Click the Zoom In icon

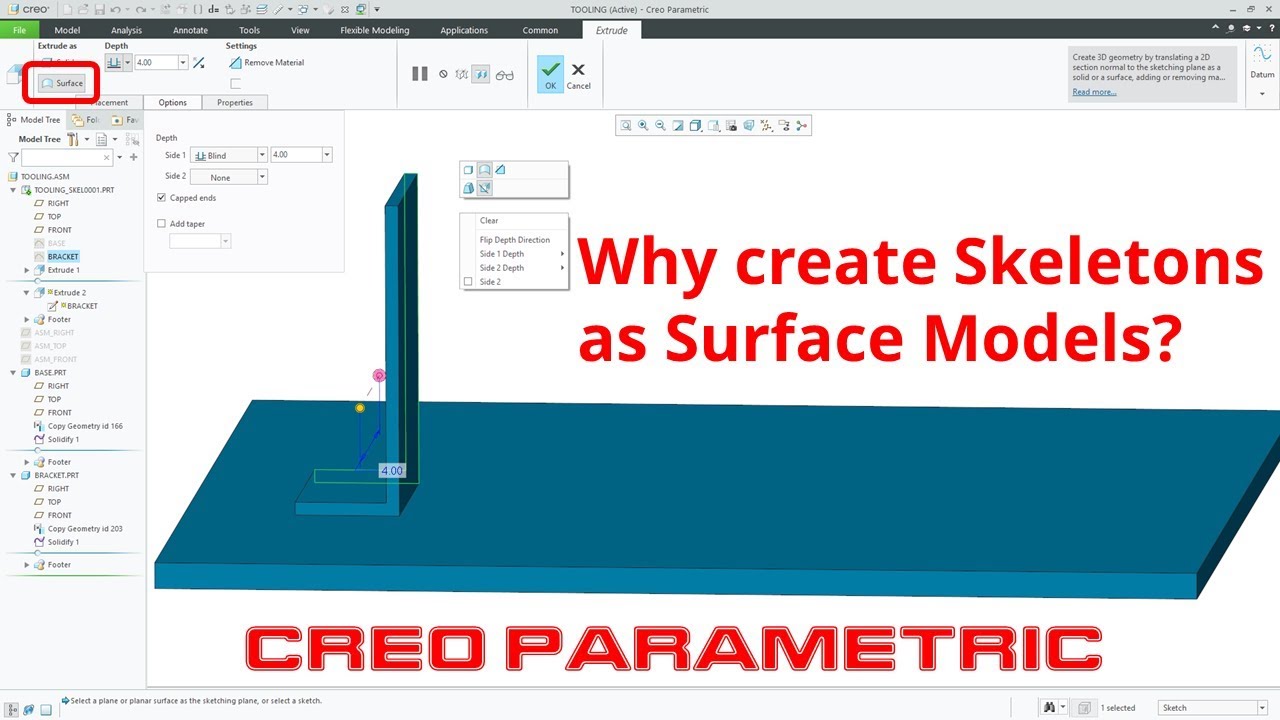(x=643, y=126)
